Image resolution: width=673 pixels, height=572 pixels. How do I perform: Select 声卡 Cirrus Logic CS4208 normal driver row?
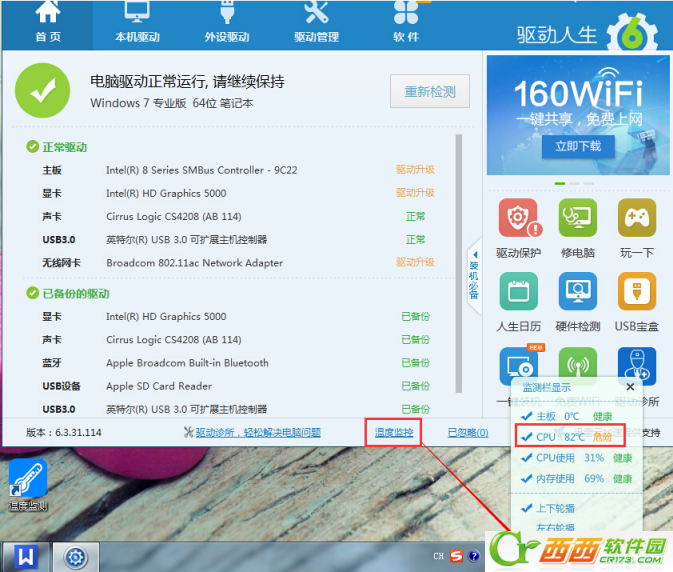238,216
